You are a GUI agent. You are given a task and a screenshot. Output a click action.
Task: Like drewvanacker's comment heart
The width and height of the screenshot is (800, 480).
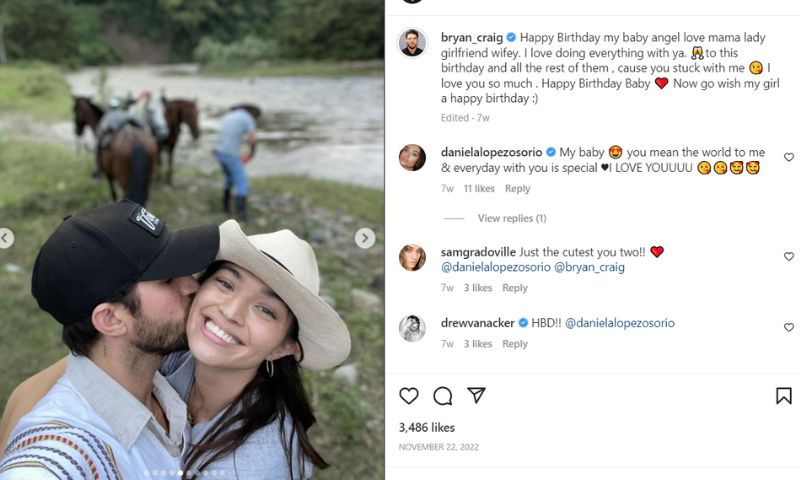(789, 327)
